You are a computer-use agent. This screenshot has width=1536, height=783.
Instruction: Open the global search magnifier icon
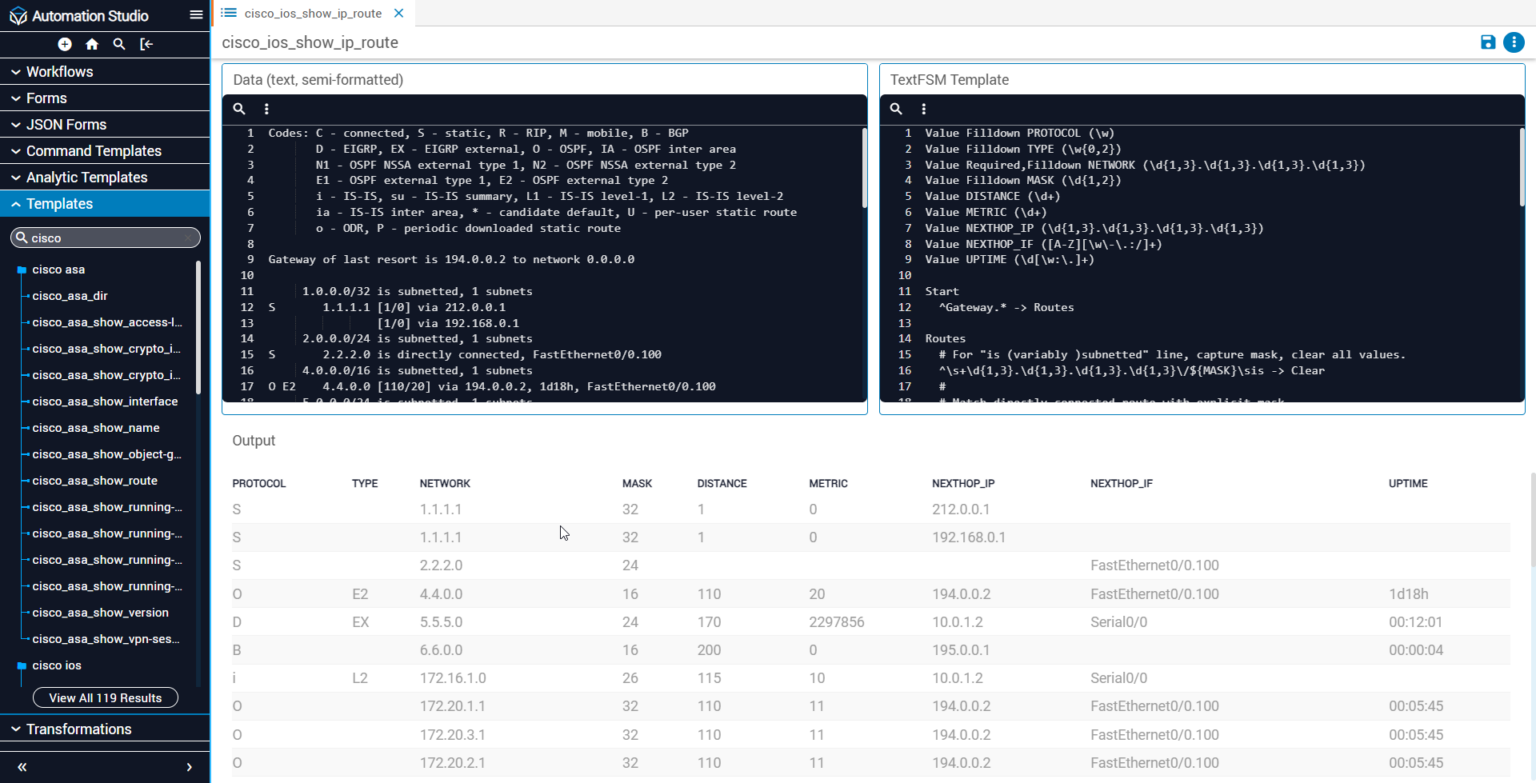coord(119,44)
